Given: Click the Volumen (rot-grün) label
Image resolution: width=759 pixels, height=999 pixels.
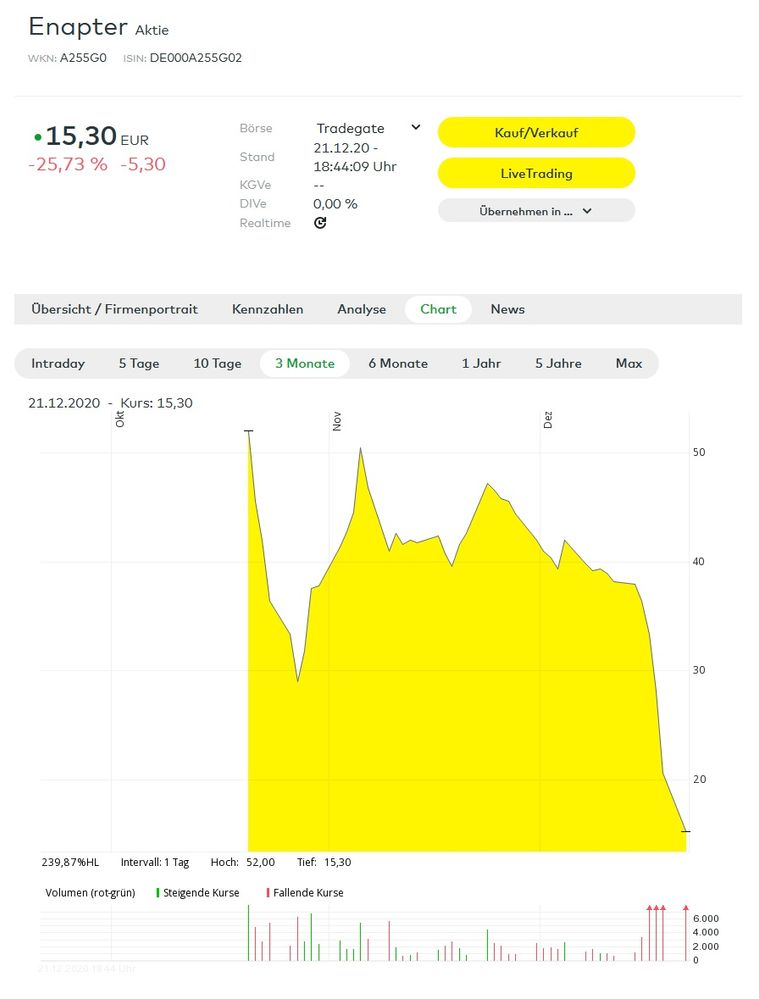Looking at the screenshot, I should [x=90, y=893].
